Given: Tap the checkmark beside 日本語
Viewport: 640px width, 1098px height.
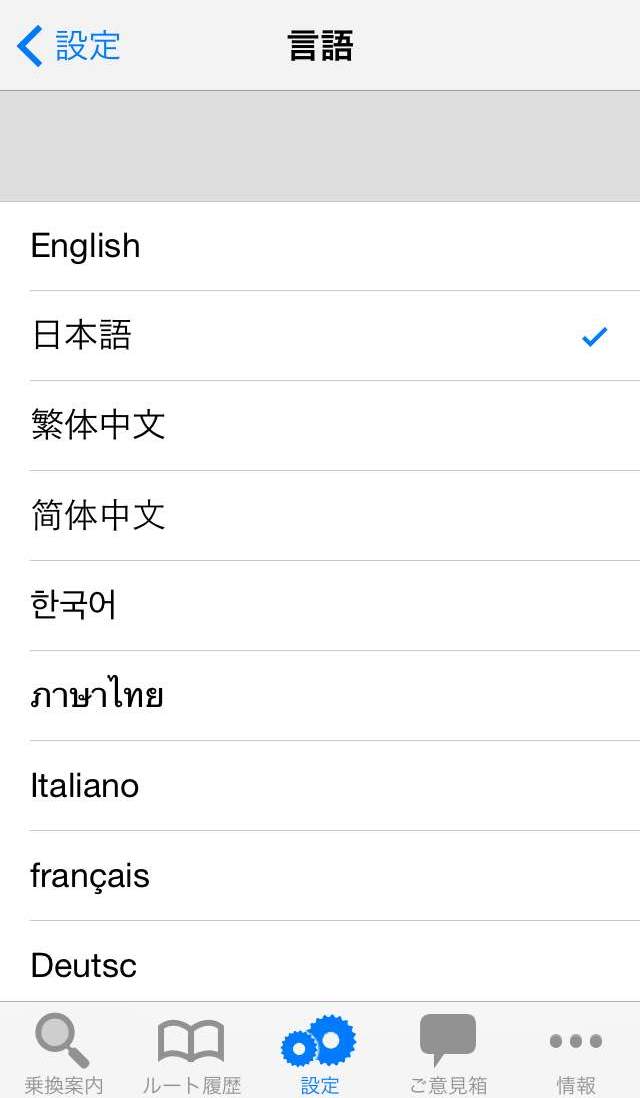Looking at the screenshot, I should pyautogui.click(x=594, y=337).
